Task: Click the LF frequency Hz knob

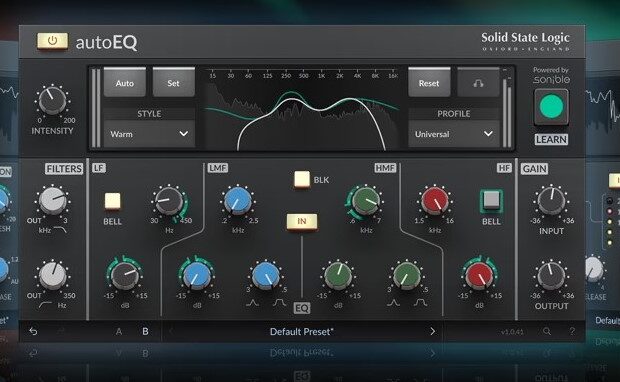Action: pos(169,201)
